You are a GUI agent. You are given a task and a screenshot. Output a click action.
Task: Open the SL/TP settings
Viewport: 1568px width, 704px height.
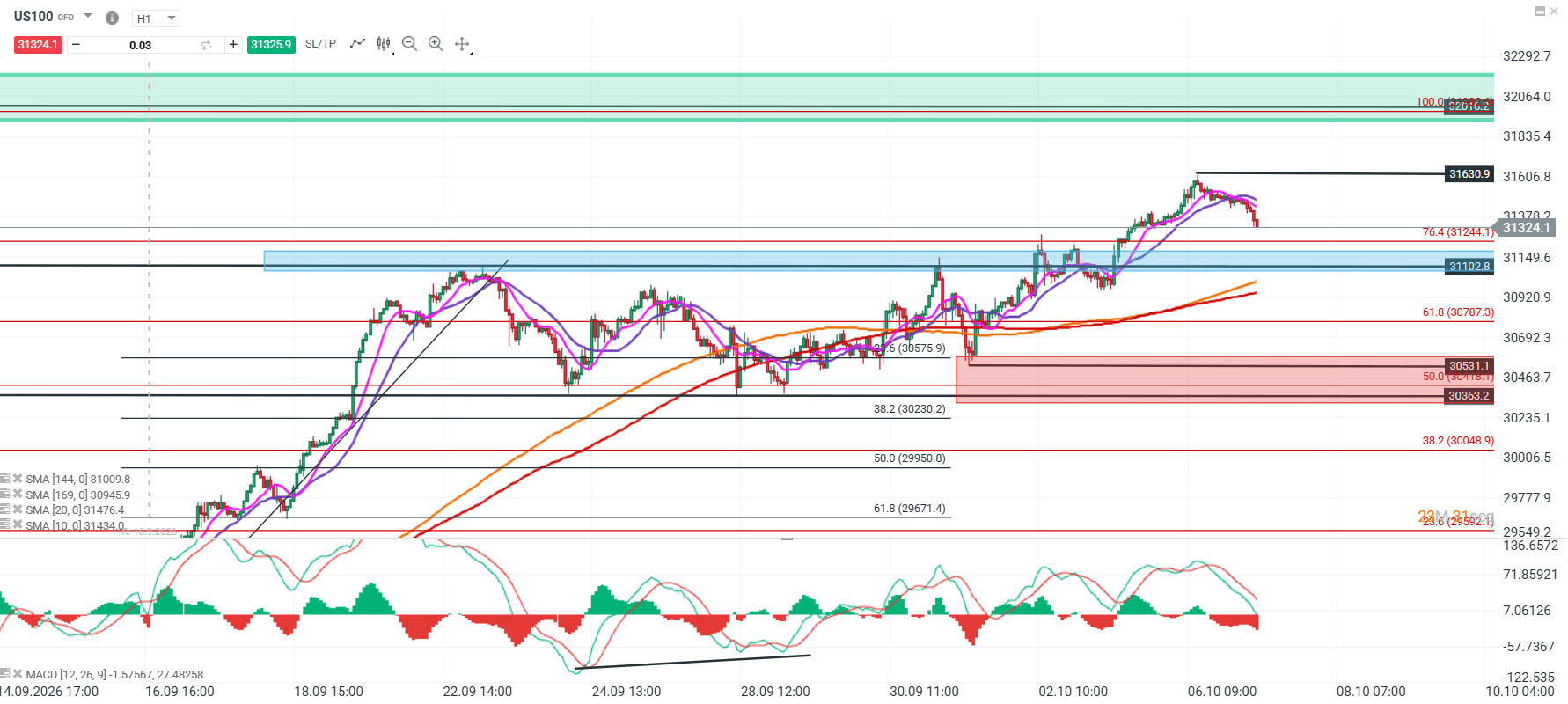pyautogui.click(x=320, y=44)
